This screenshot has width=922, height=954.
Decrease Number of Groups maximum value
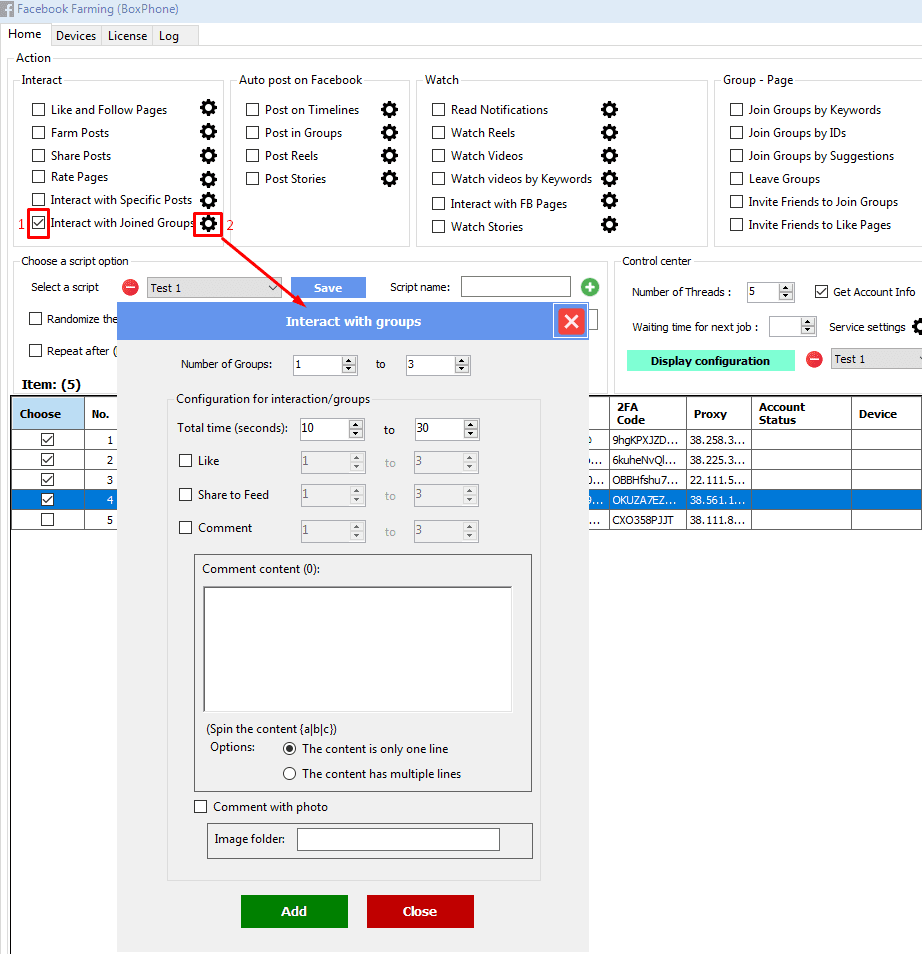pos(462,369)
